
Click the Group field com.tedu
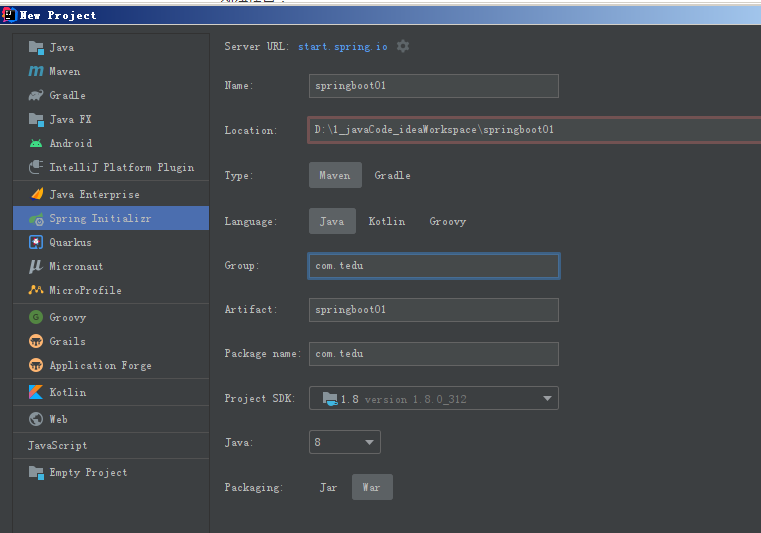(x=434, y=266)
